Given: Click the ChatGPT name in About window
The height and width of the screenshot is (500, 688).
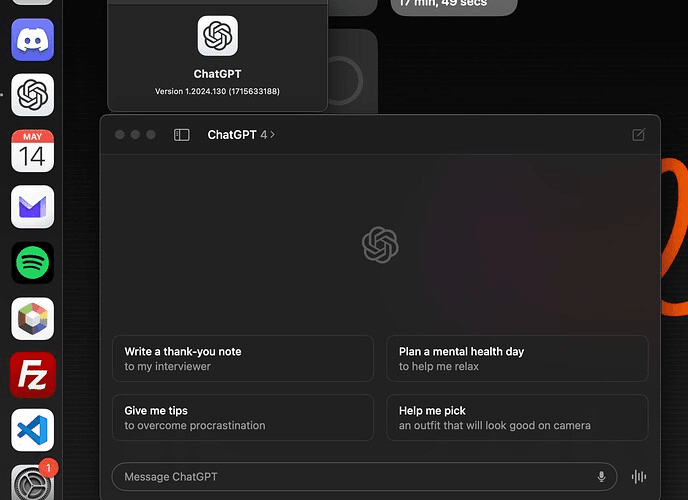Looking at the screenshot, I should [x=218, y=74].
